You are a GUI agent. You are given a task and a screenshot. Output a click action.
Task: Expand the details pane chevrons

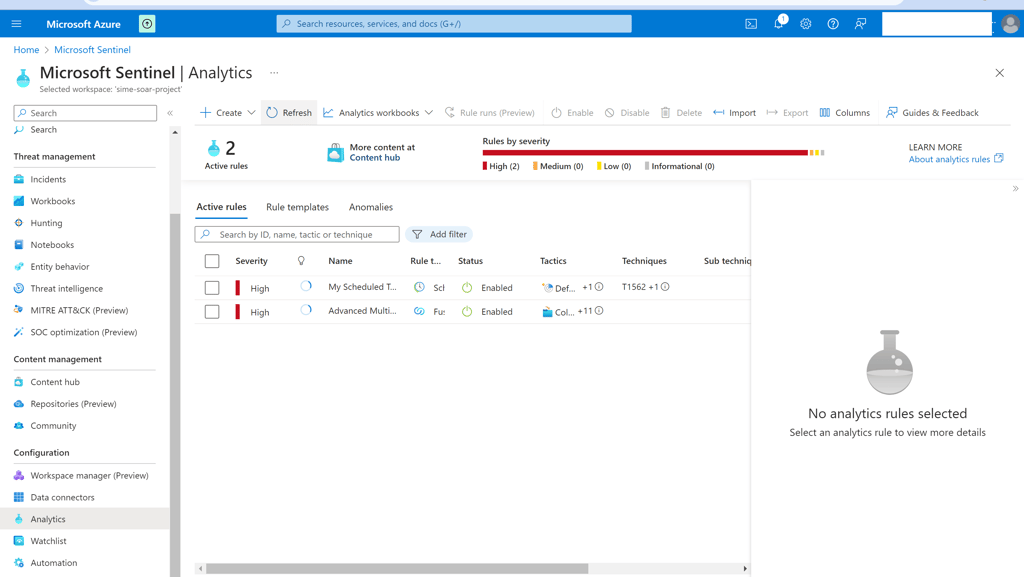tap(1016, 189)
